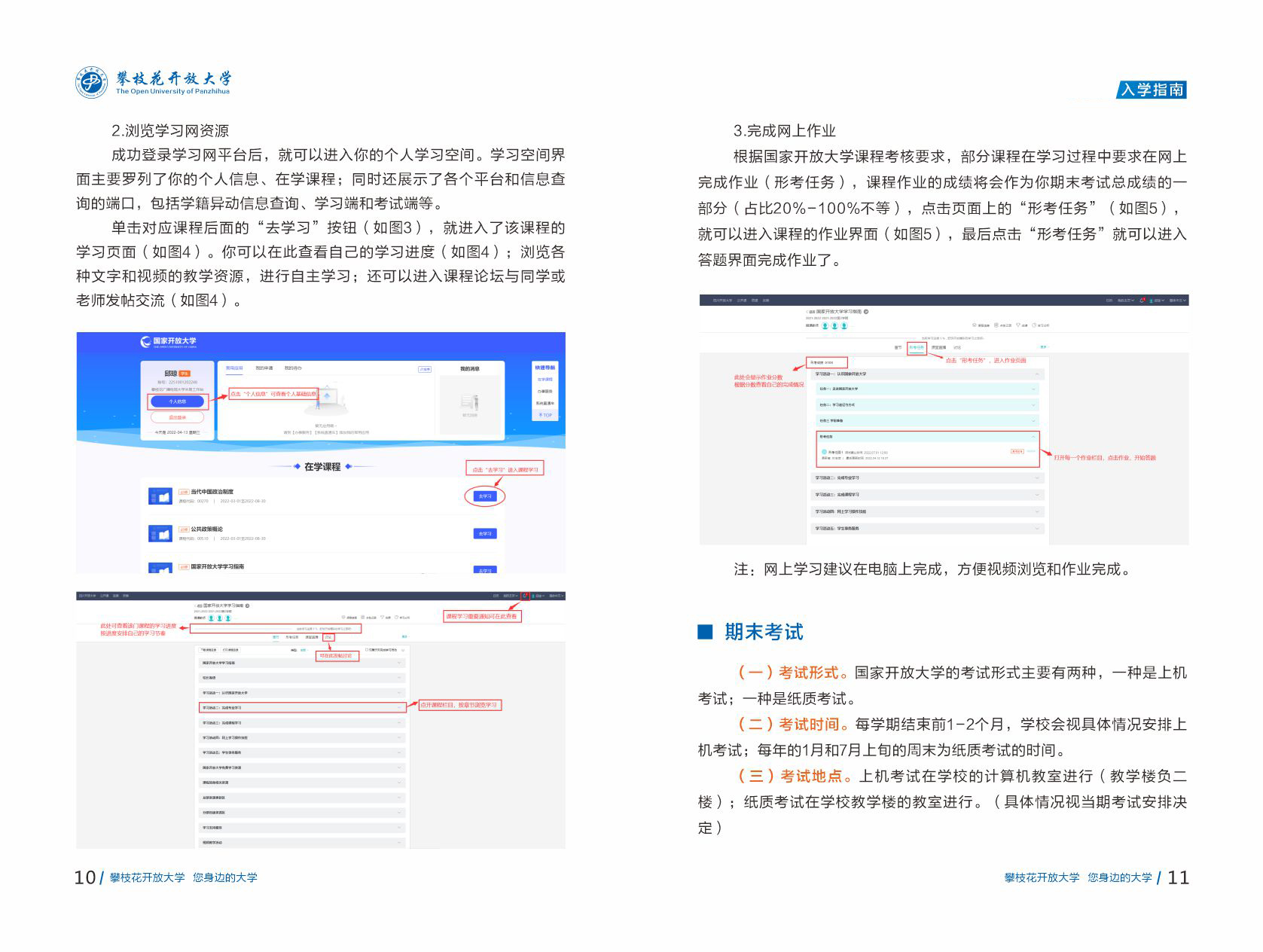Select the 讨论 tab on the course page
Image resolution: width=1263 pixels, height=952 pixels.
328,637
